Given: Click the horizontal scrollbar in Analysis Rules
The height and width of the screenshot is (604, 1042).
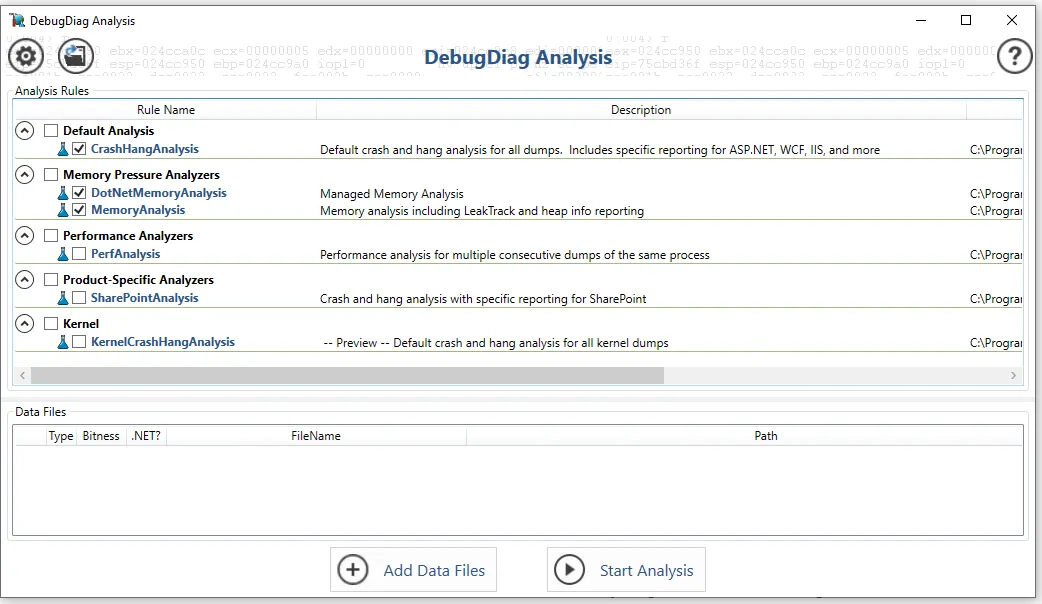Looking at the screenshot, I should point(347,375).
